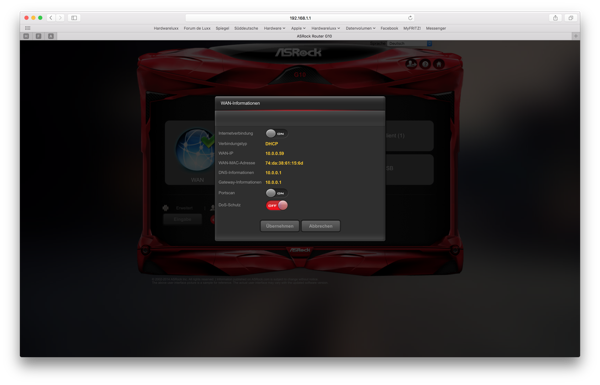Toggle Safari's sidebar button
Image resolution: width=600 pixels, height=385 pixels.
click(74, 18)
